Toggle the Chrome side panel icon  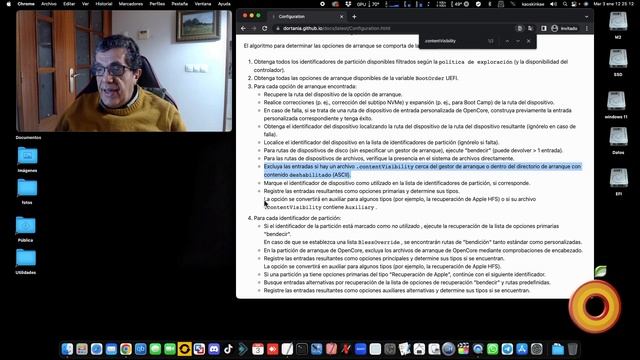(x=544, y=29)
